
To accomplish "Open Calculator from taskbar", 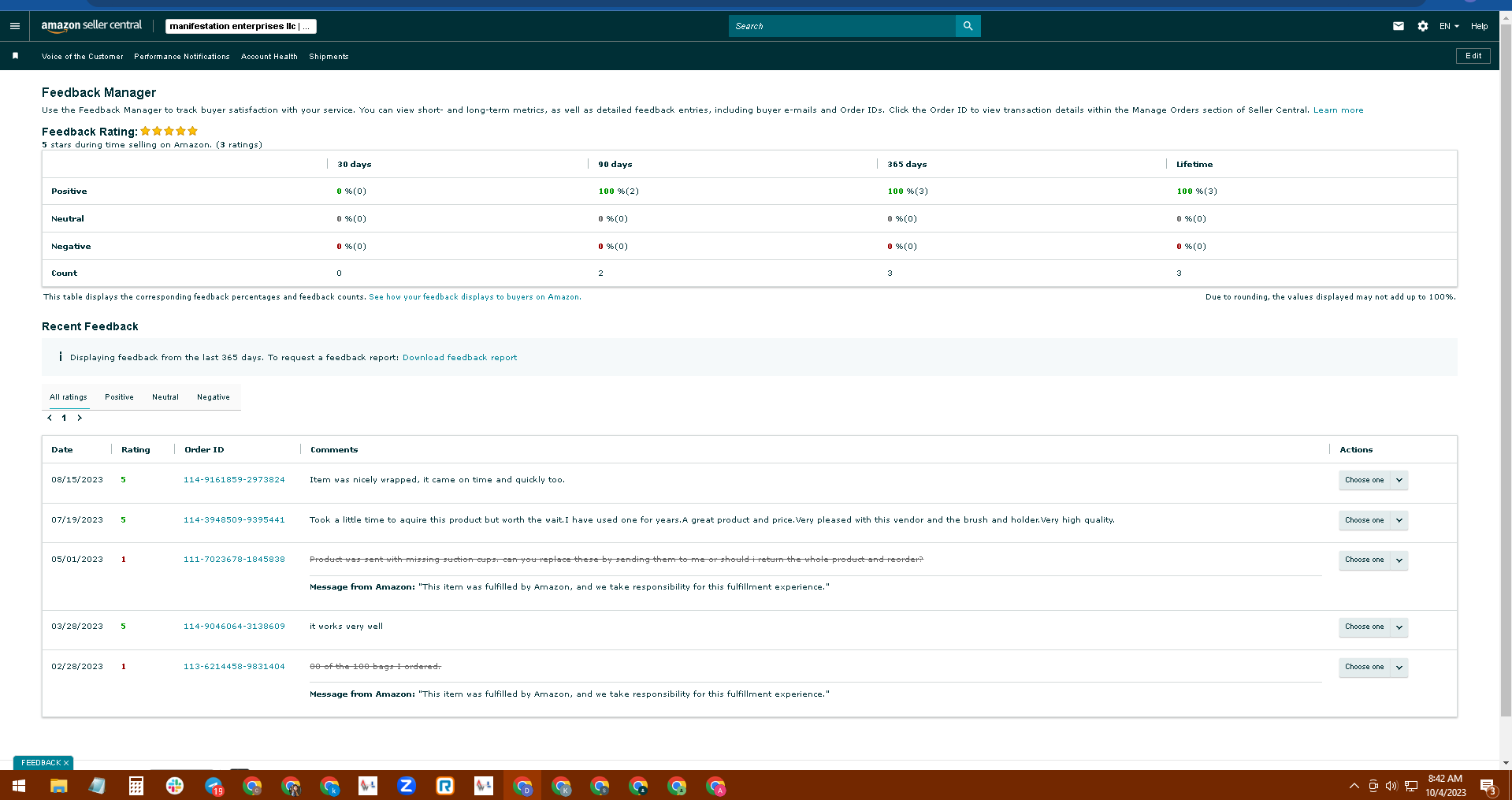I will pyautogui.click(x=136, y=786).
